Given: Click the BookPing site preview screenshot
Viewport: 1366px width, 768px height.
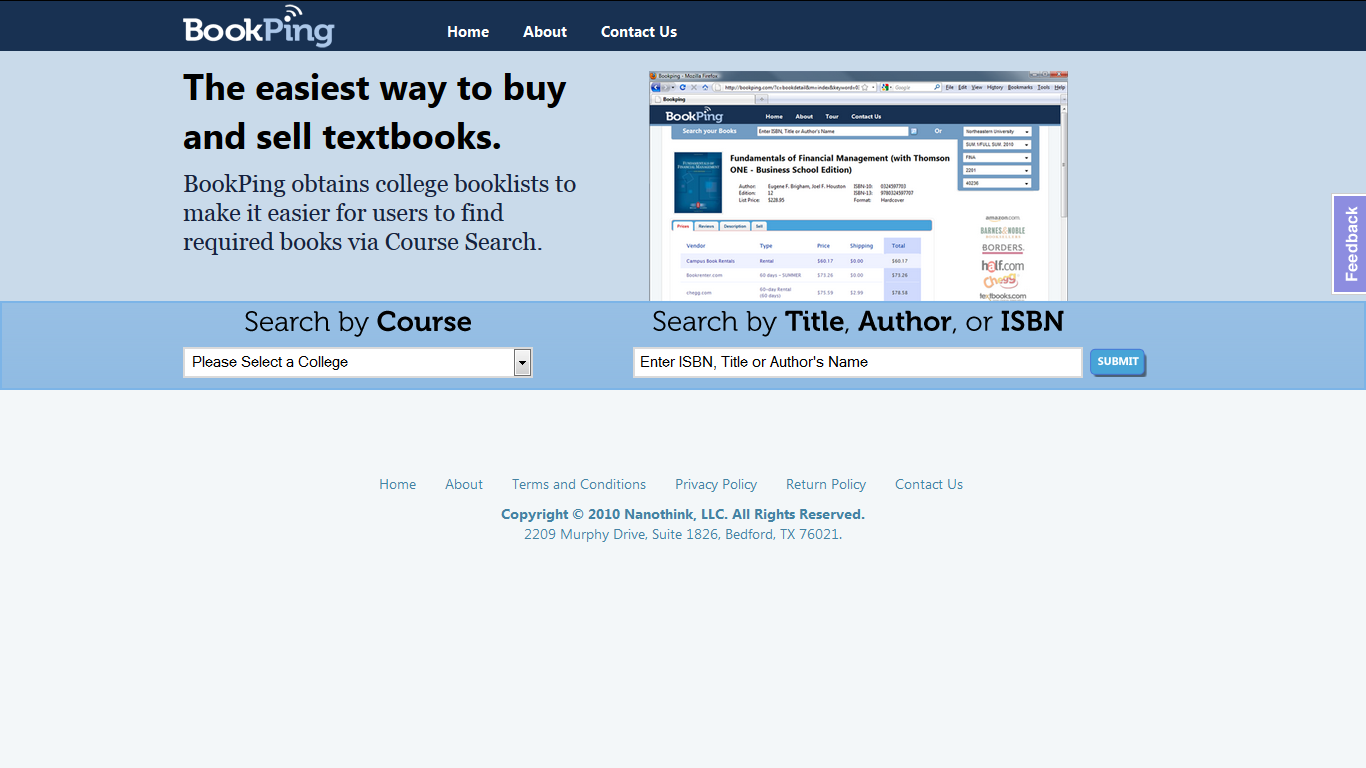Looking at the screenshot, I should [858, 186].
